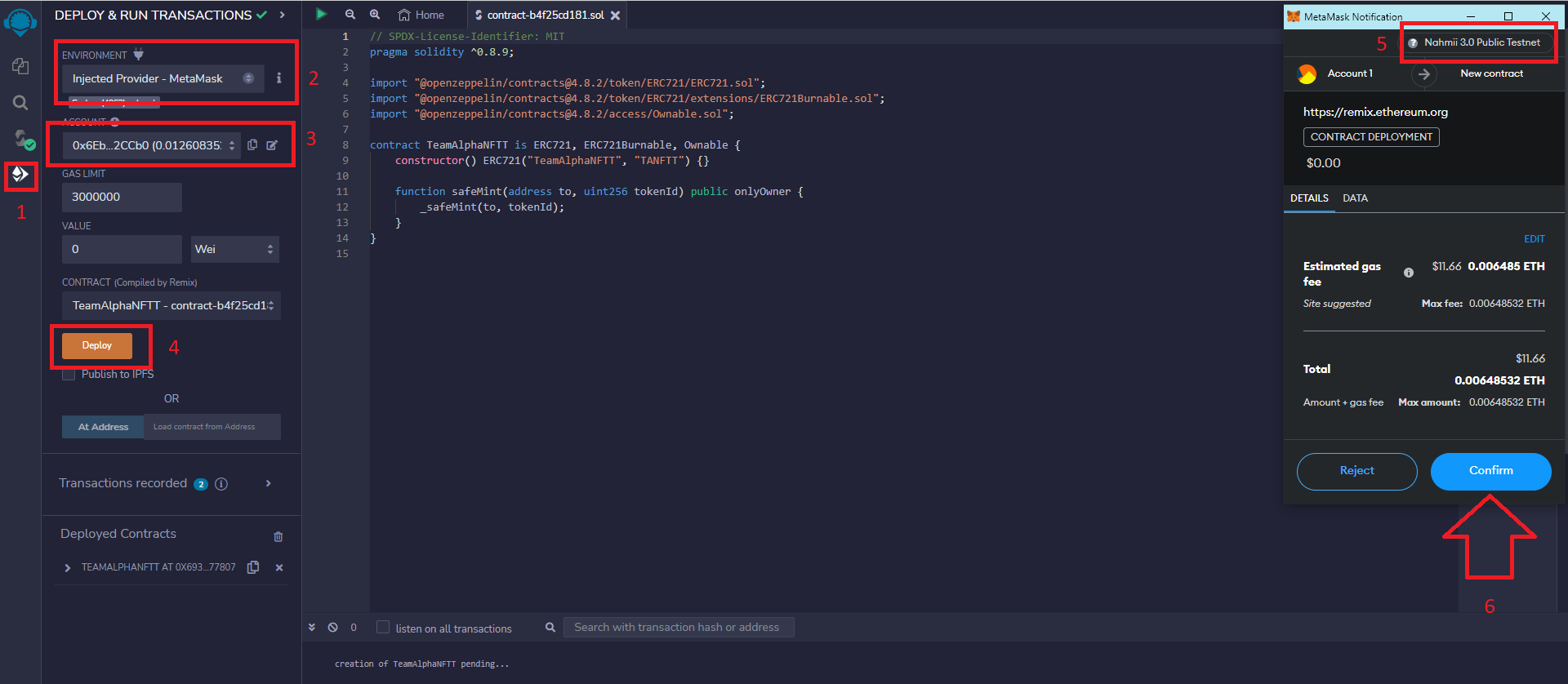Click the At Address button

[103, 427]
